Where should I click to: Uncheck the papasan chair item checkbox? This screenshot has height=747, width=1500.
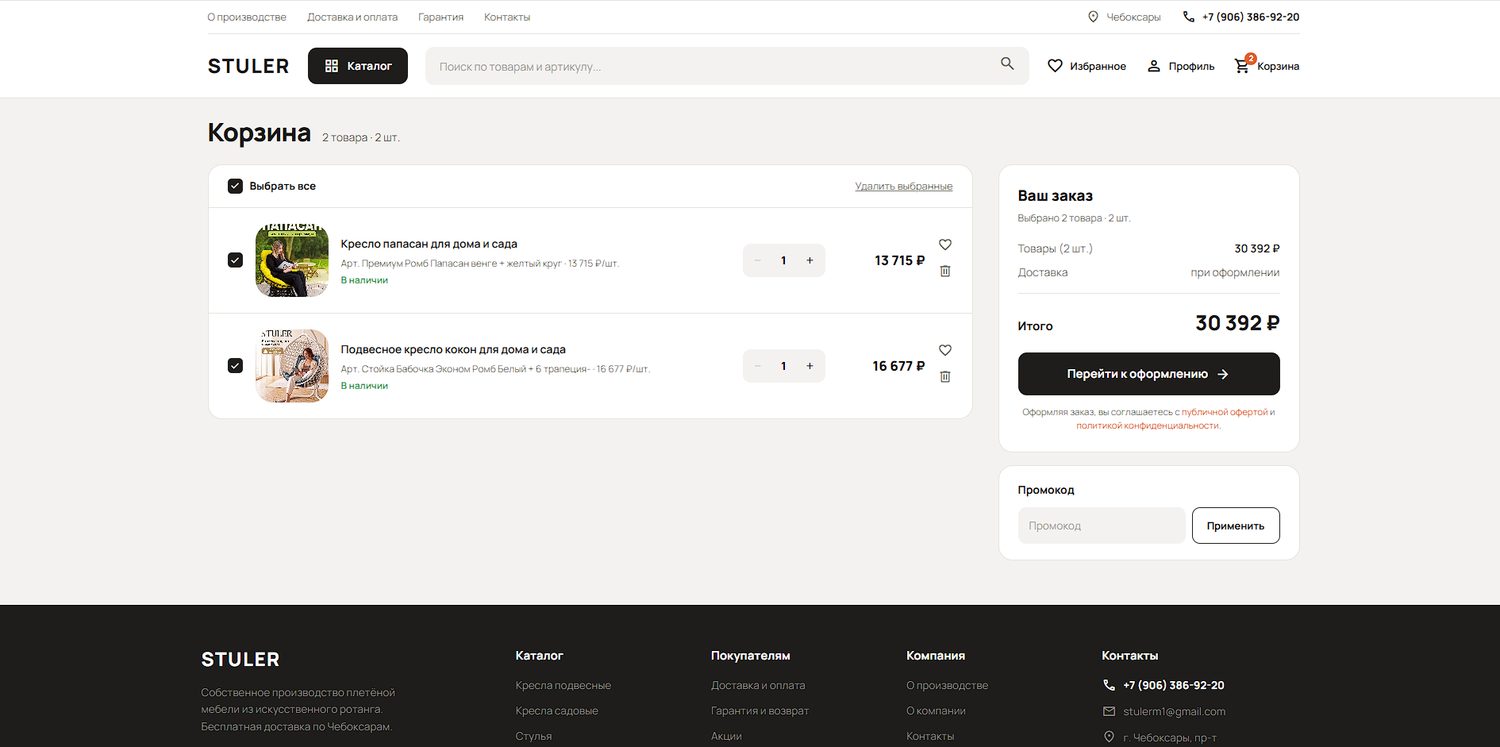235,260
